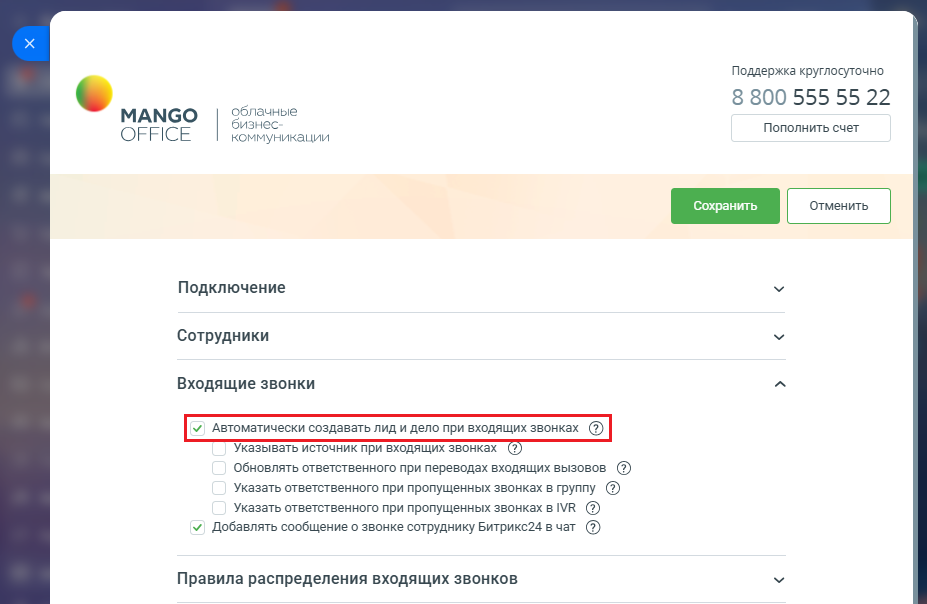This screenshot has width=927, height=604.
Task: Collapse the Входящие звонки section chevron
Action: (x=780, y=384)
